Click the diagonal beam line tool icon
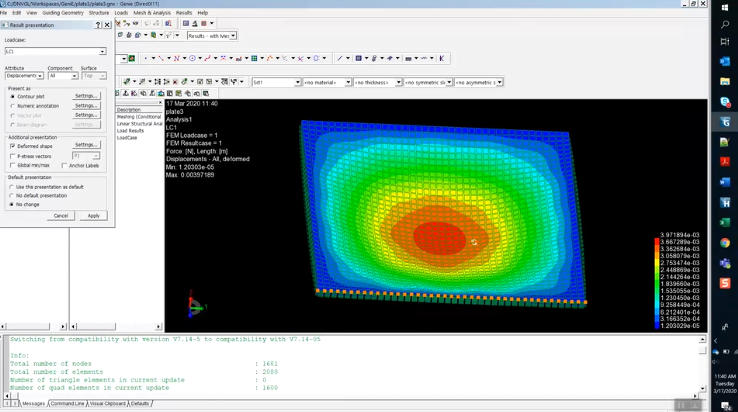The width and height of the screenshot is (738, 412). point(340,58)
